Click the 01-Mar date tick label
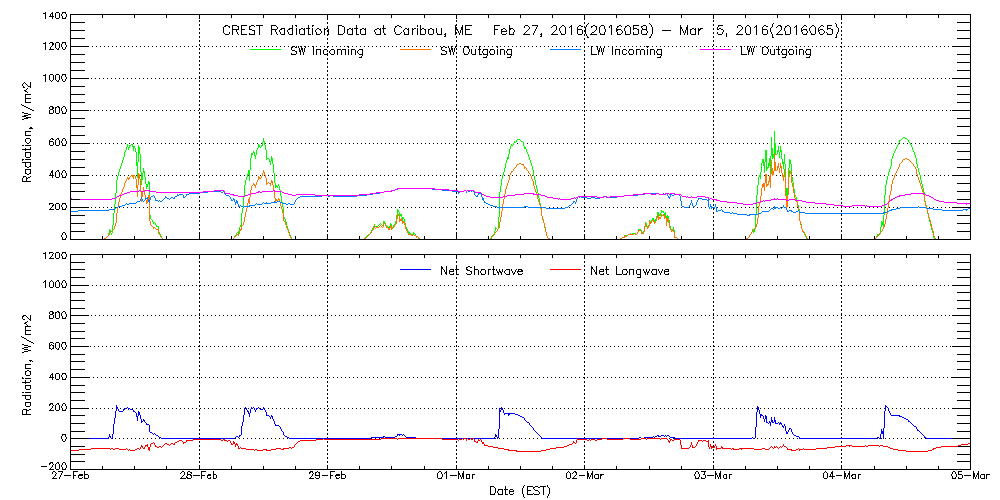The width and height of the screenshot is (1000, 500). [x=456, y=477]
